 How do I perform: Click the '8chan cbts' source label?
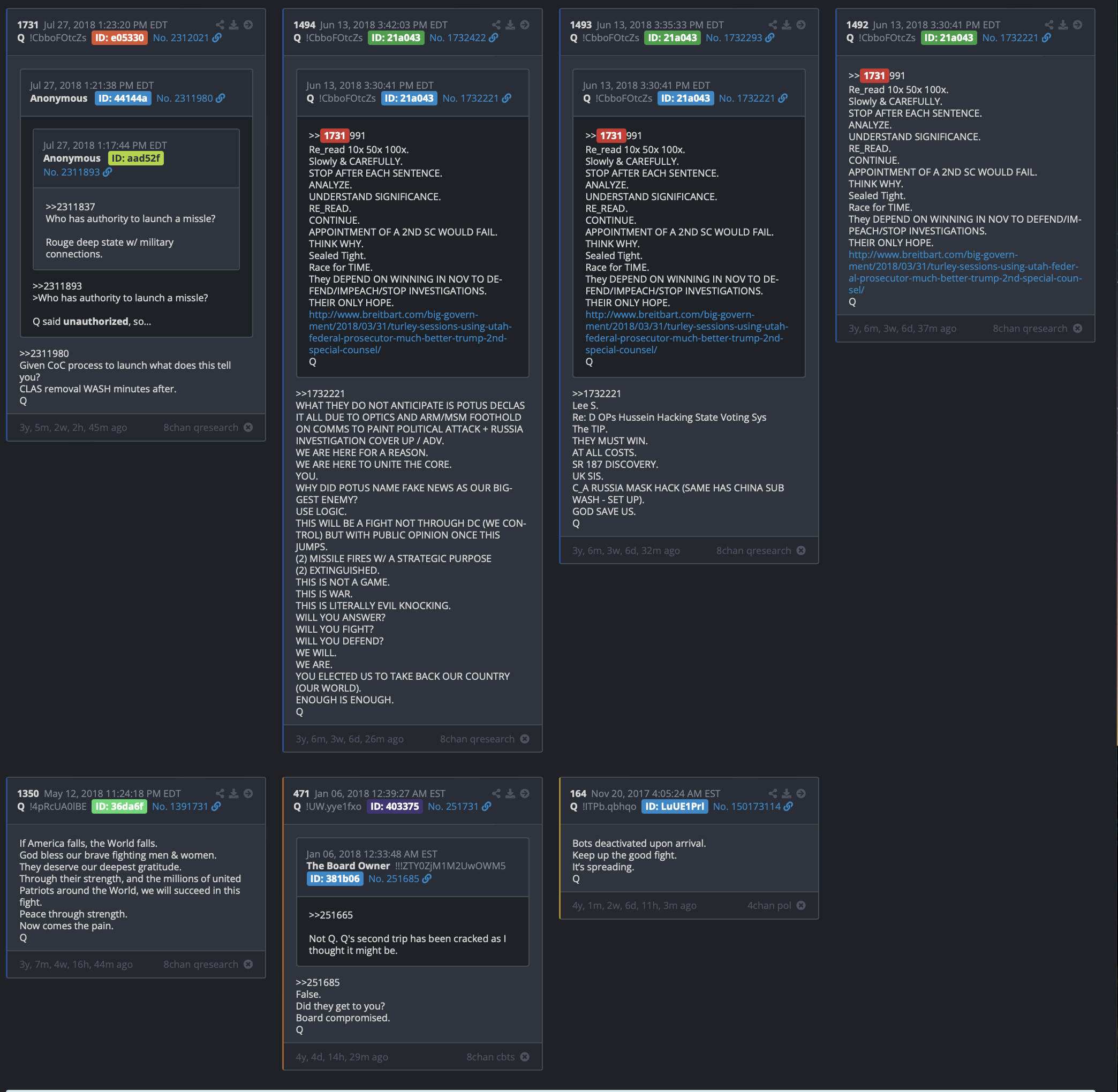(x=490, y=1057)
